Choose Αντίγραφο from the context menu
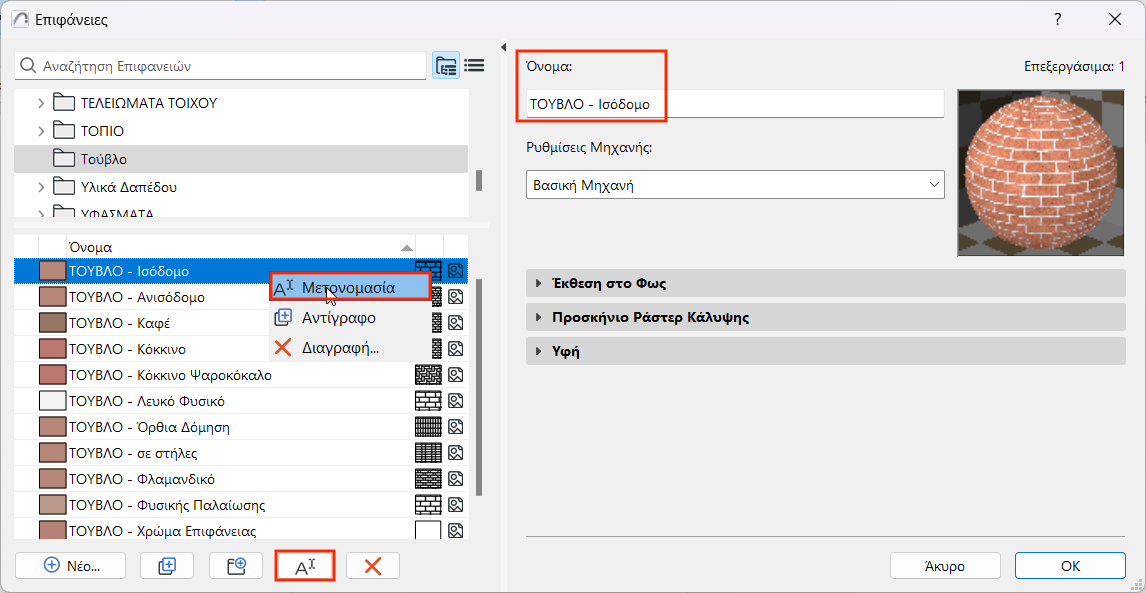This screenshot has width=1146, height=593. (x=350, y=318)
